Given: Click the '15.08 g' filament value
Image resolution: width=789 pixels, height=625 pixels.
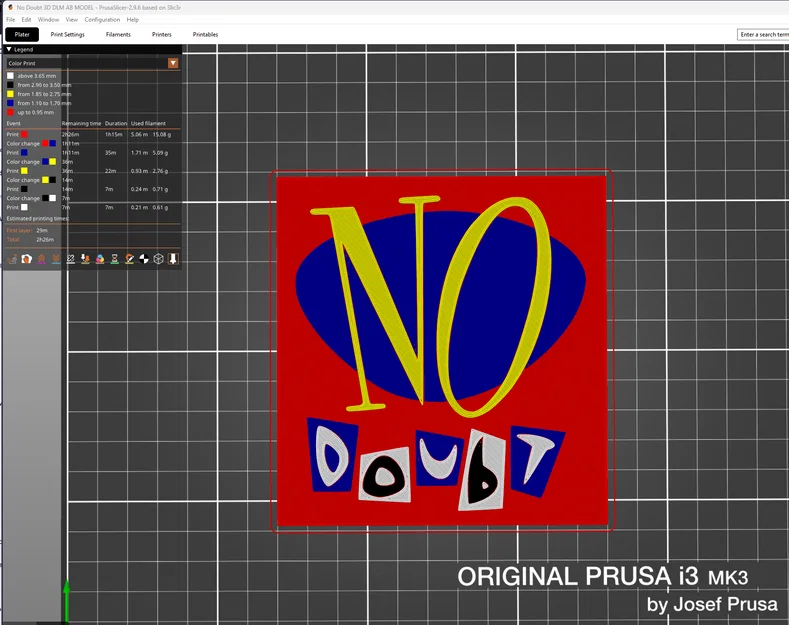Looking at the screenshot, I should (x=162, y=134).
